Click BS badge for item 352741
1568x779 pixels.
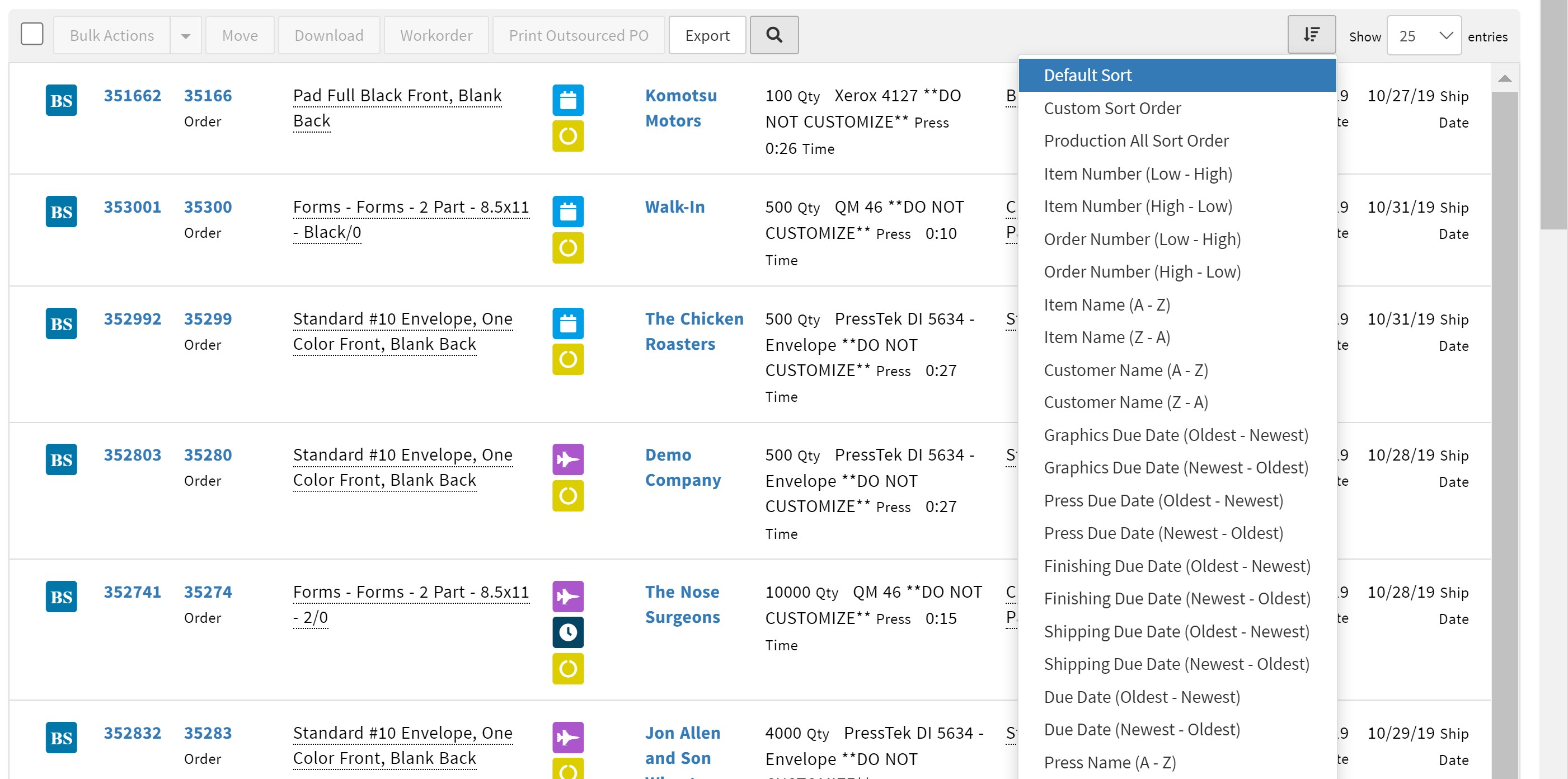61,597
